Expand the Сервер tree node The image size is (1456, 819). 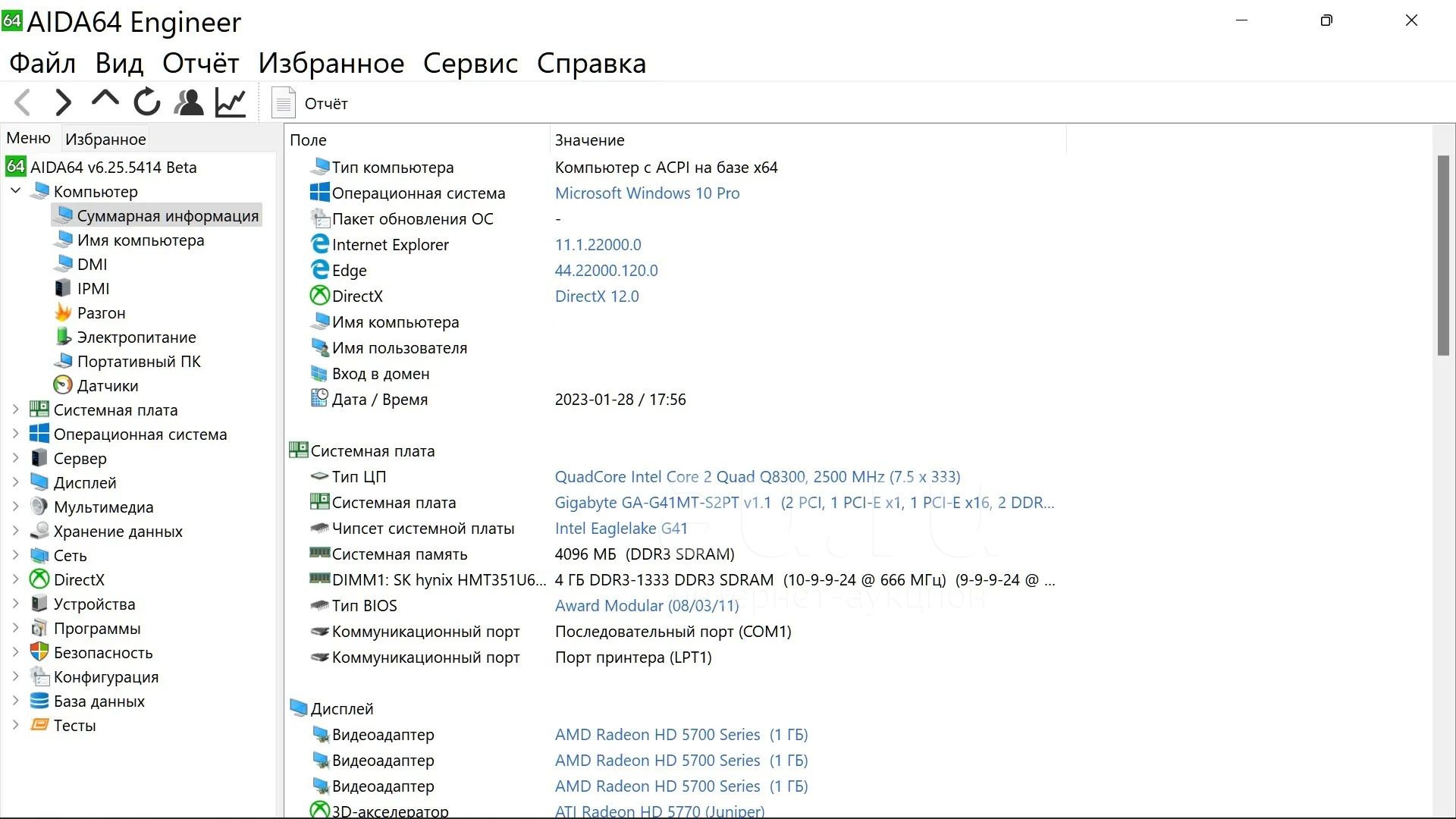point(16,458)
